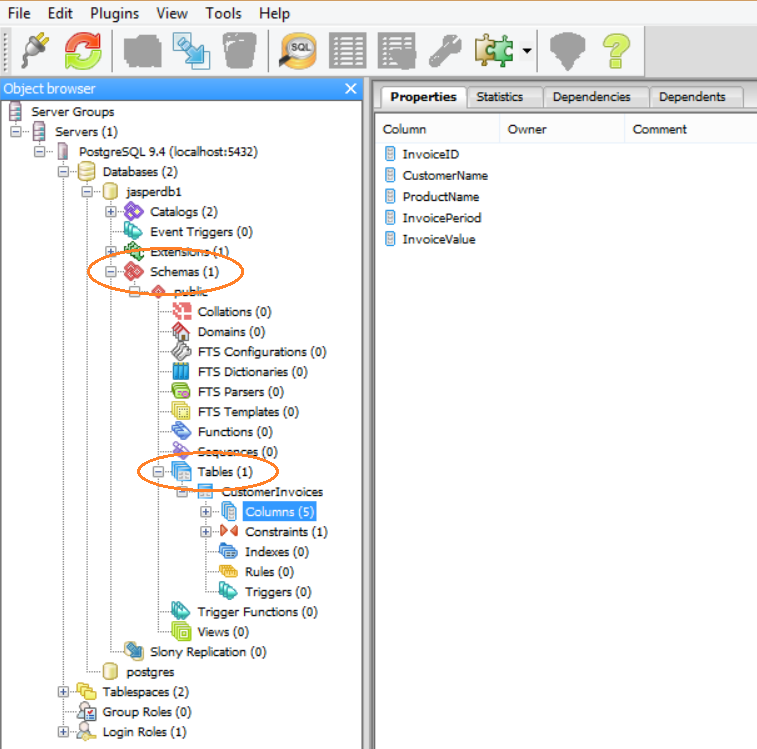The height and width of the screenshot is (749, 757).
Task: Select the InvoiceID column in Properties
Action: click(431, 154)
